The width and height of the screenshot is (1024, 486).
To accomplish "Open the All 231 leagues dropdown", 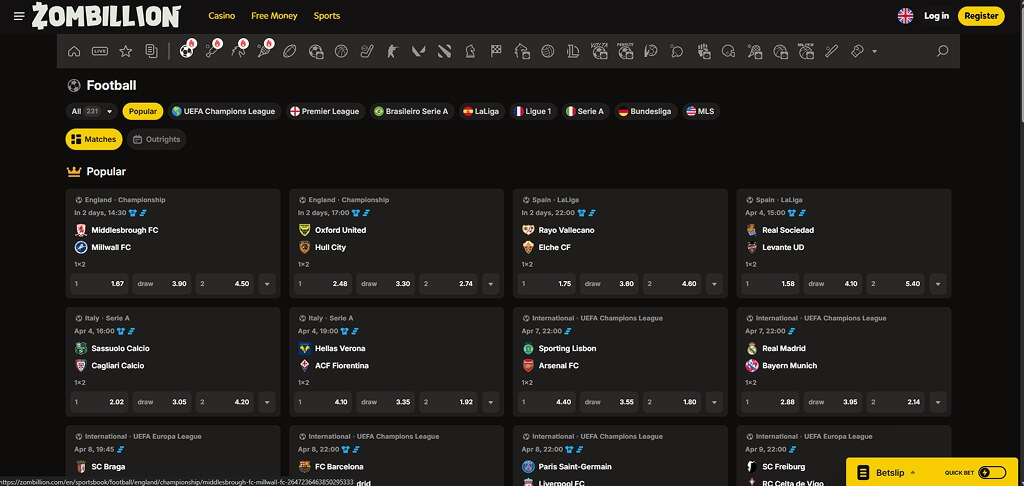I will [91, 111].
